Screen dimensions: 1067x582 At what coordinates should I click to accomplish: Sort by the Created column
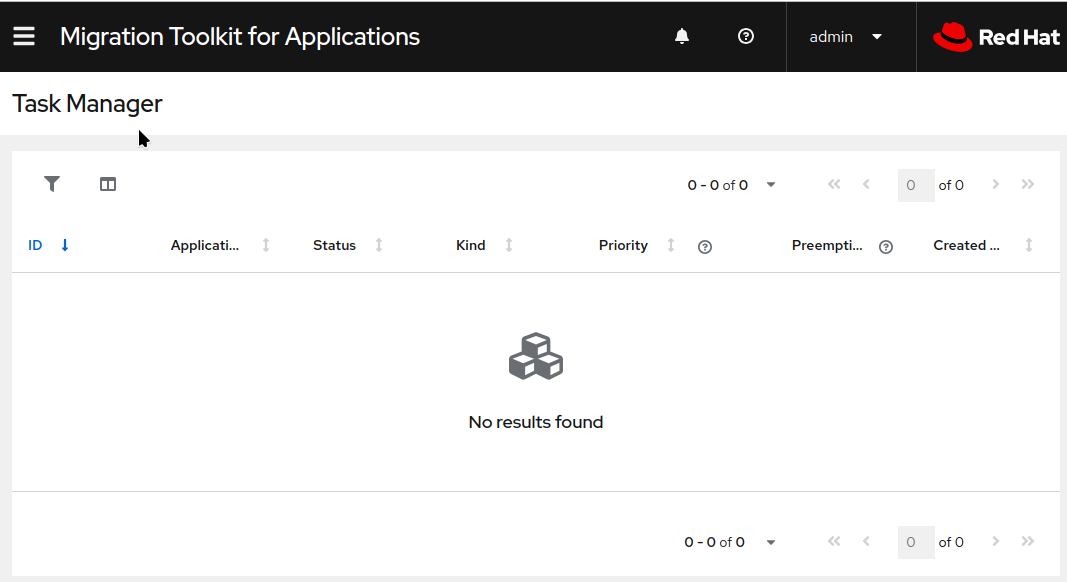[x=982, y=245]
